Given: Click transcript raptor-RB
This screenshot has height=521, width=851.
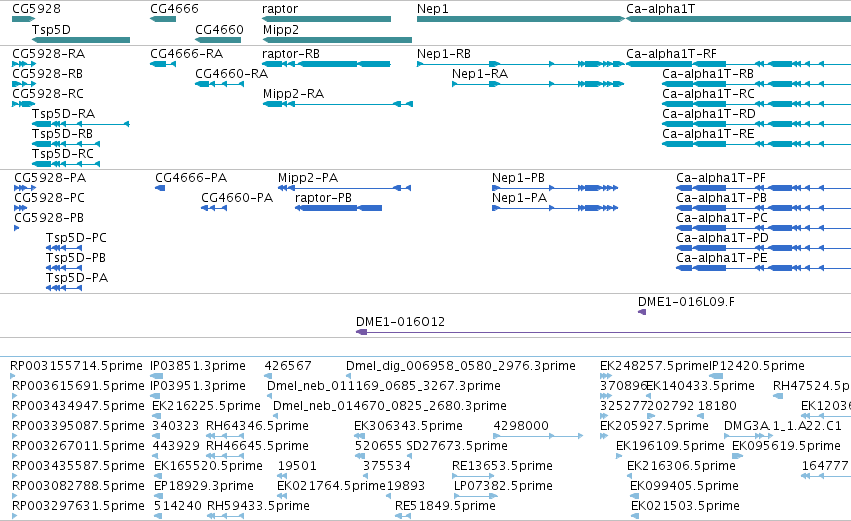Looking at the screenshot, I should coord(290,54).
